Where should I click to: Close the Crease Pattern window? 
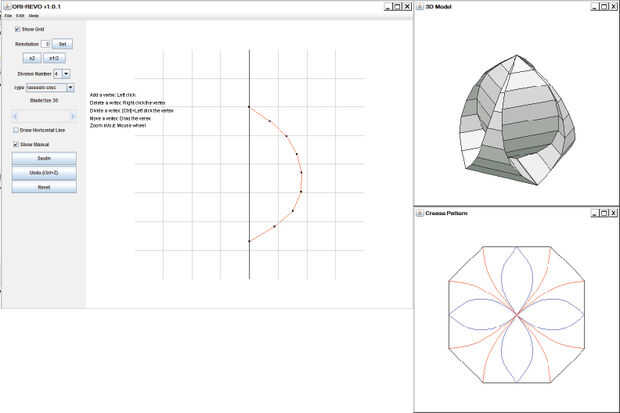(613, 213)
